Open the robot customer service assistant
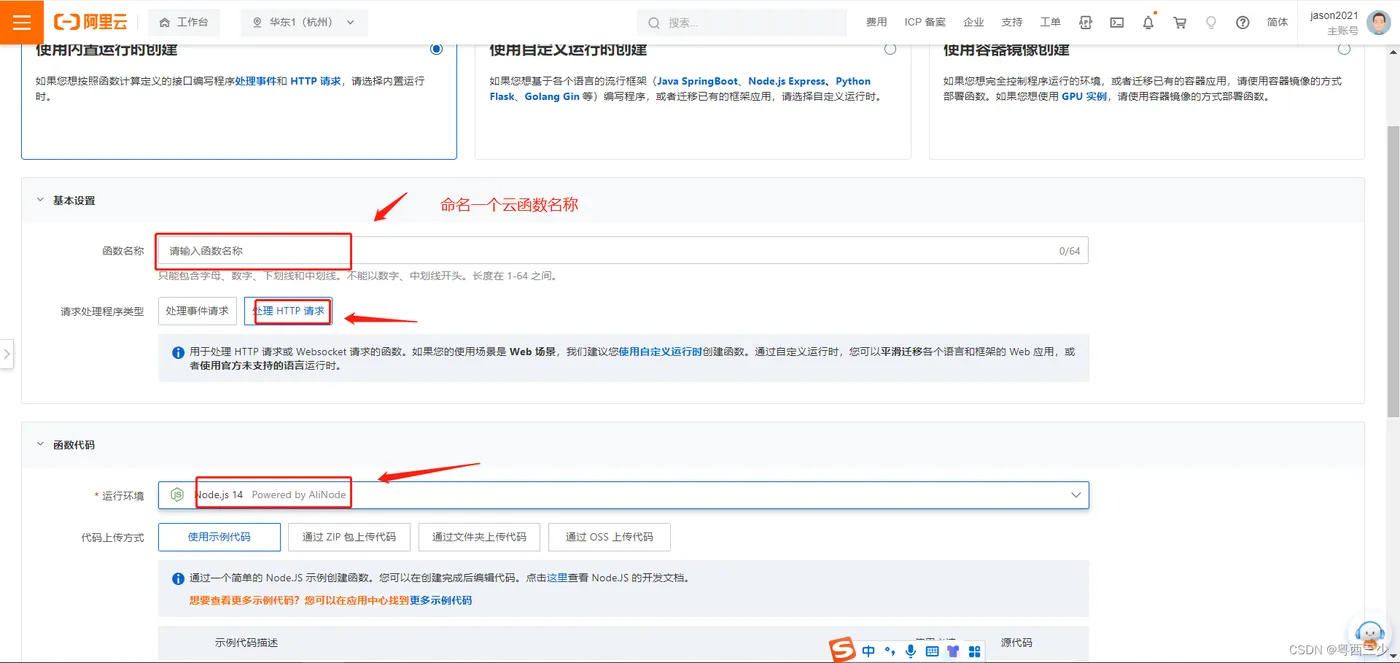 pos(1368,633)
